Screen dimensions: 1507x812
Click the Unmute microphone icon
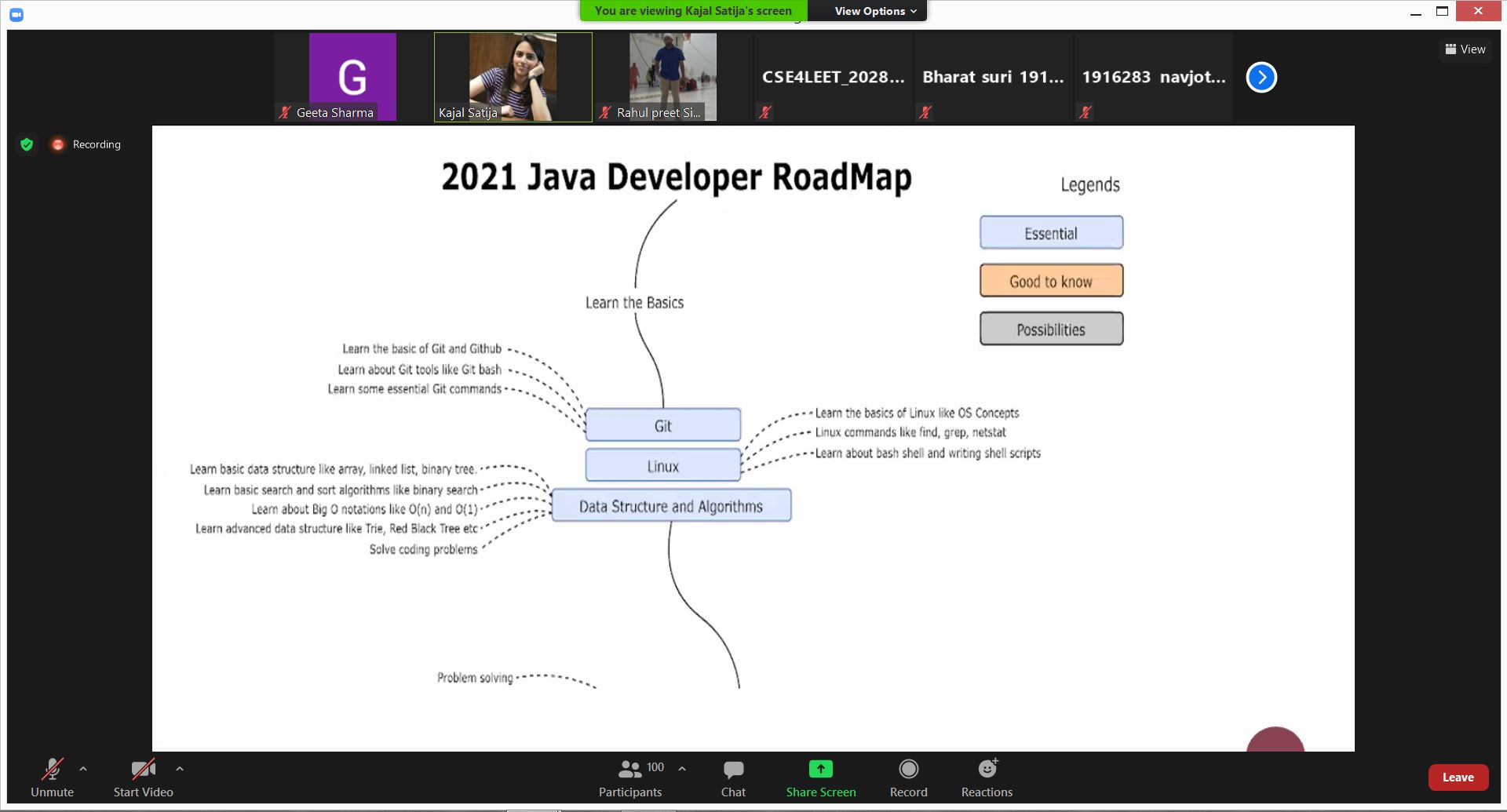[x=53, y=770]
